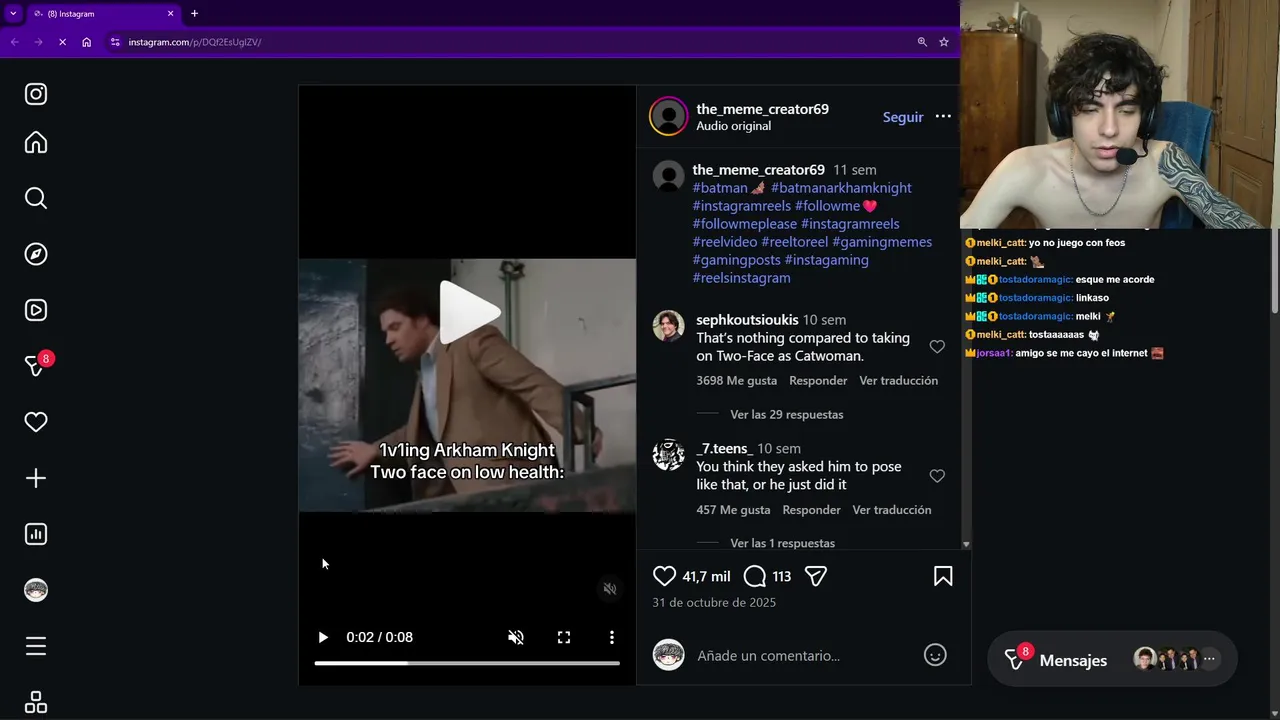Click the comments scrollbar down arrow

coord(966,544)
